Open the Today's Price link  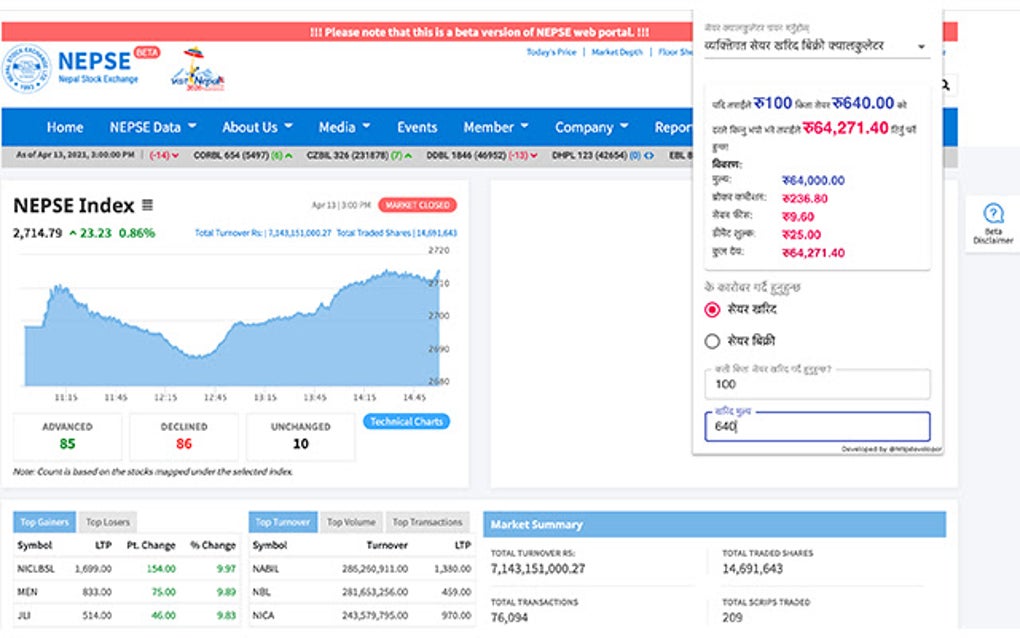[552, 52]
